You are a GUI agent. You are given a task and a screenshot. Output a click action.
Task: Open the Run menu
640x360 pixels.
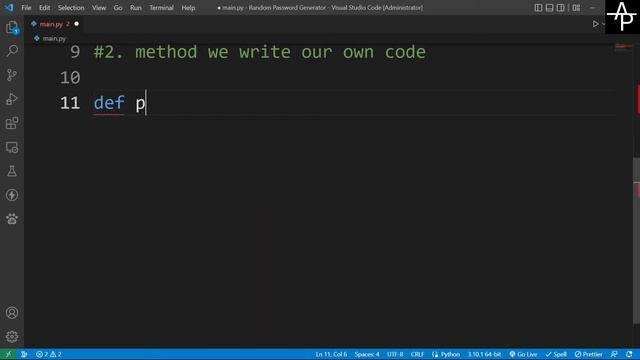[136, 8]
